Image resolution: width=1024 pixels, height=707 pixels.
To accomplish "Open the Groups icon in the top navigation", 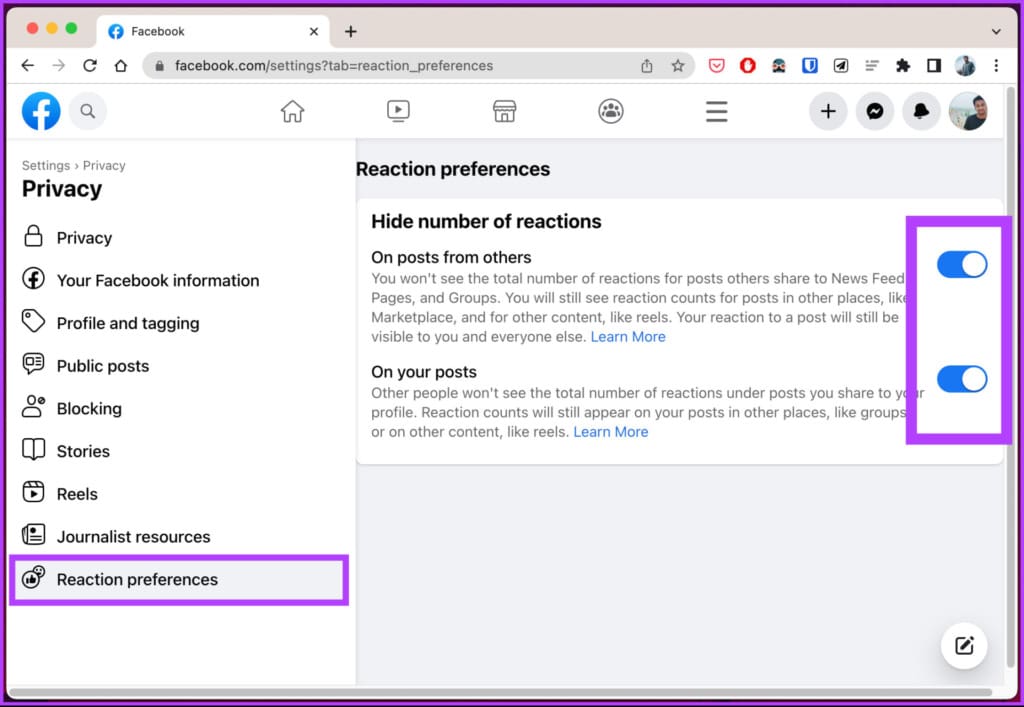I will [611, 112].
